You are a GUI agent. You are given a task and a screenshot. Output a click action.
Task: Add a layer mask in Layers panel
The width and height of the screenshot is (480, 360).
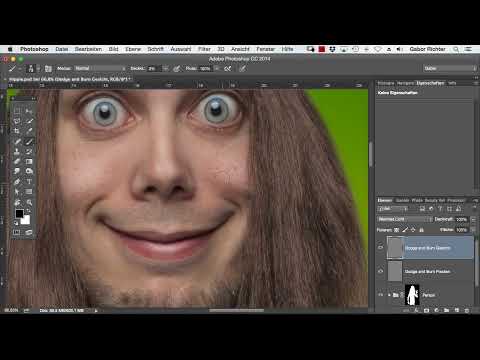pos(426,310)
